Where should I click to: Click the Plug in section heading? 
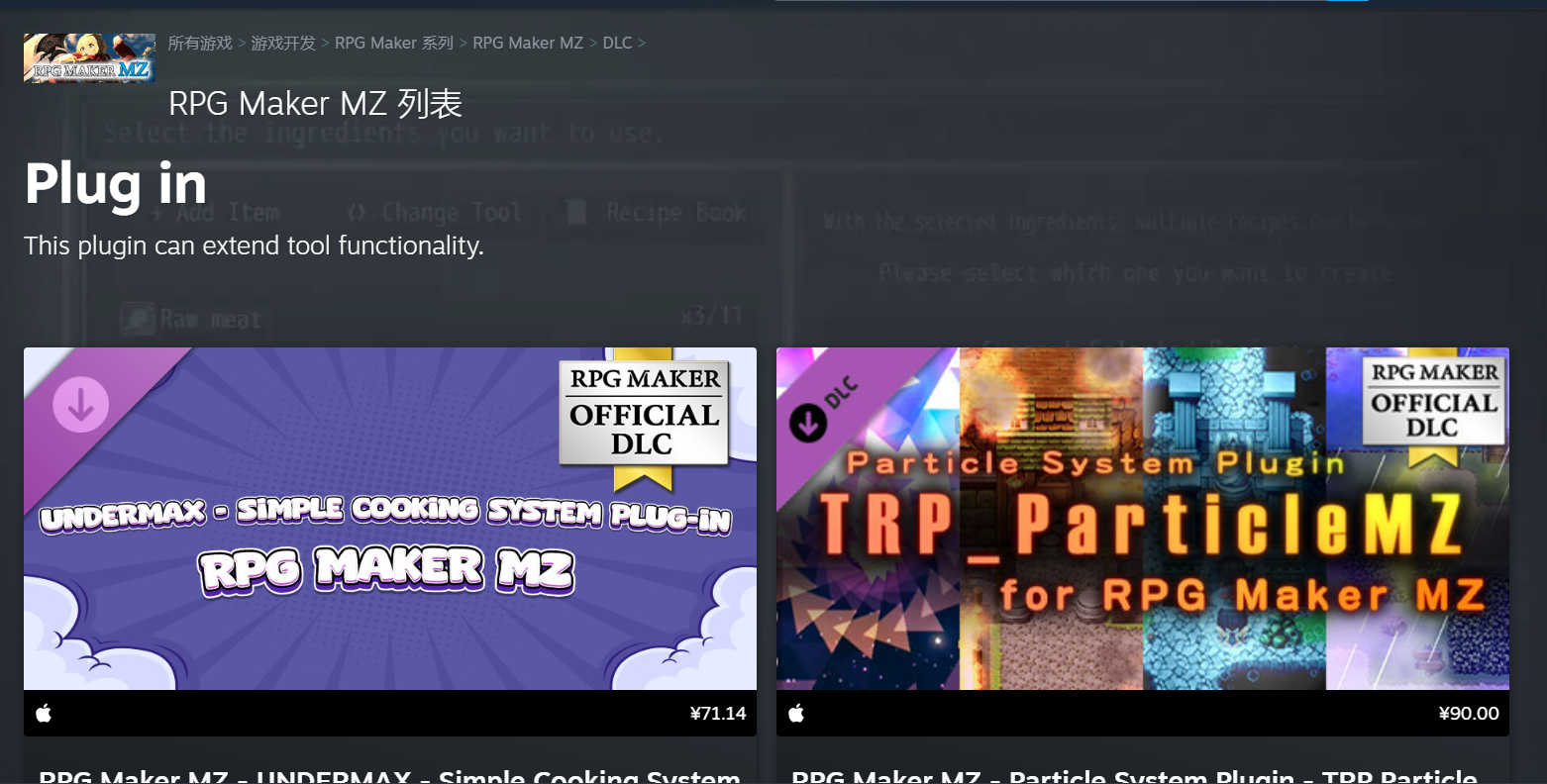point(116,184)
